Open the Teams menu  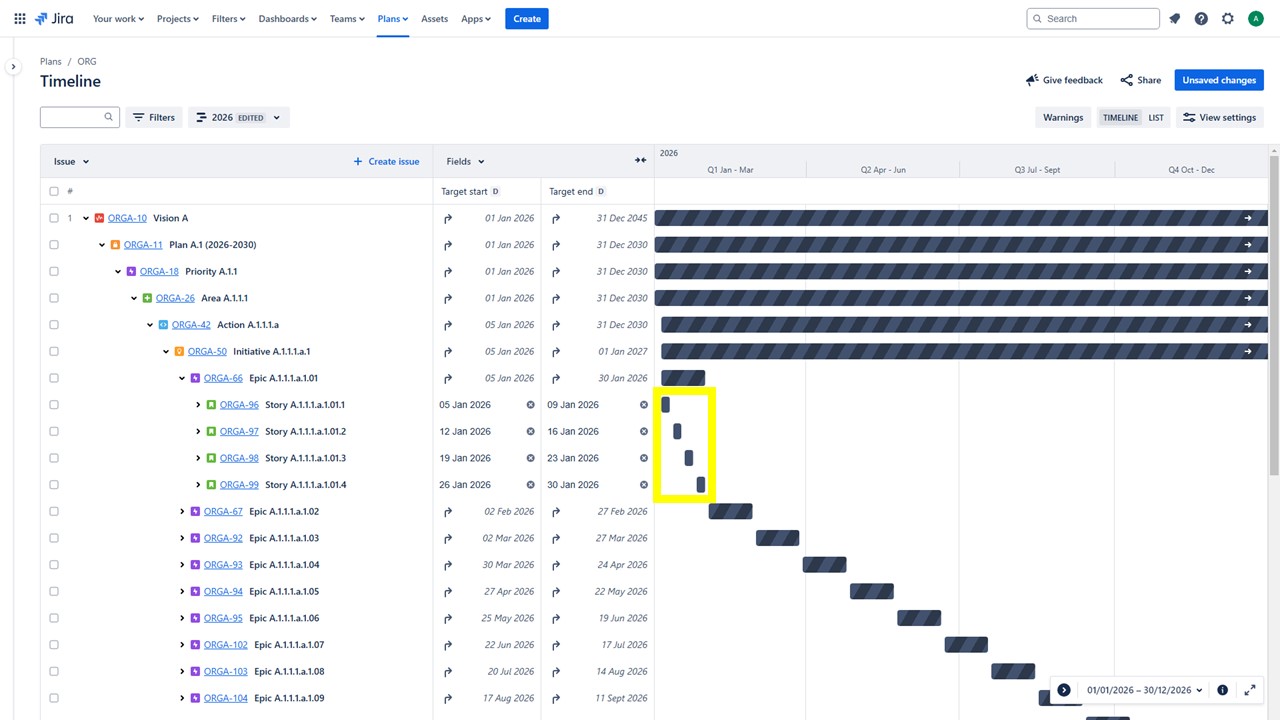click(x=347, y=19)
